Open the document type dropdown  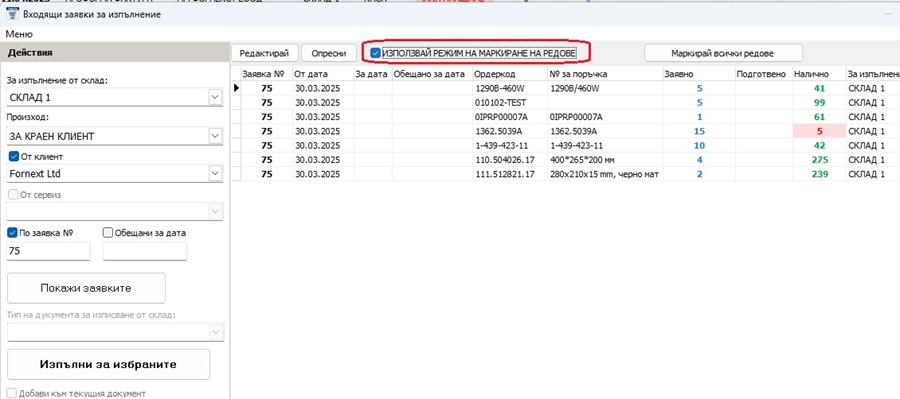[x=215, y=332]
